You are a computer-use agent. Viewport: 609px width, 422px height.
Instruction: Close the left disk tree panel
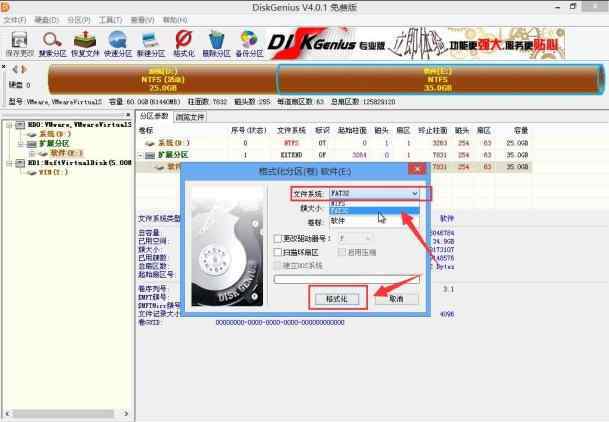[x=128, y=115]
